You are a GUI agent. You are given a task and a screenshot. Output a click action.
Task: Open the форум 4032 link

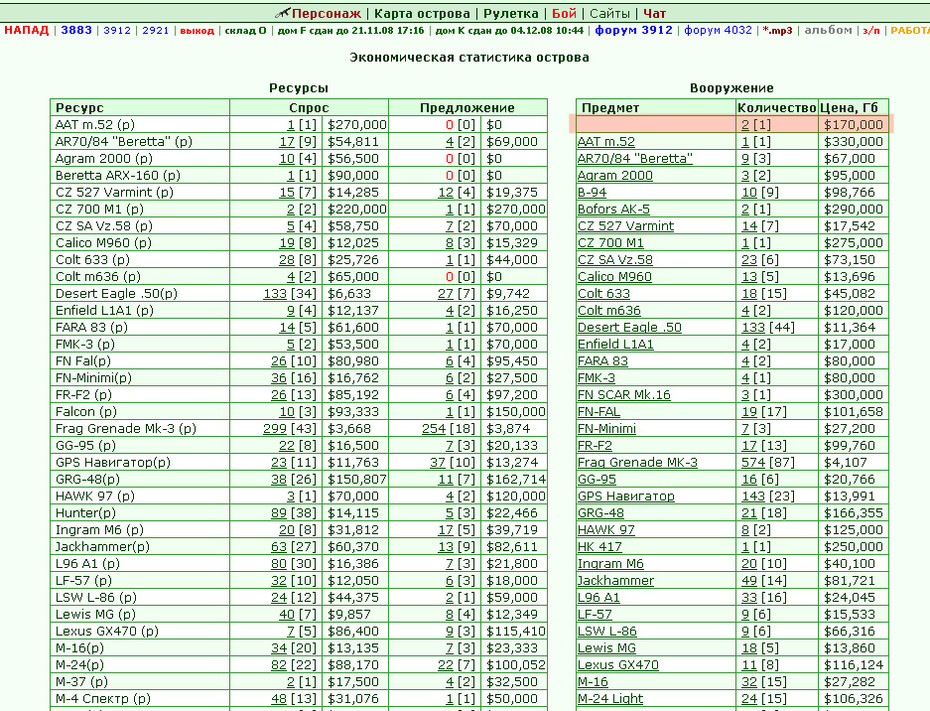click(718, 30)
